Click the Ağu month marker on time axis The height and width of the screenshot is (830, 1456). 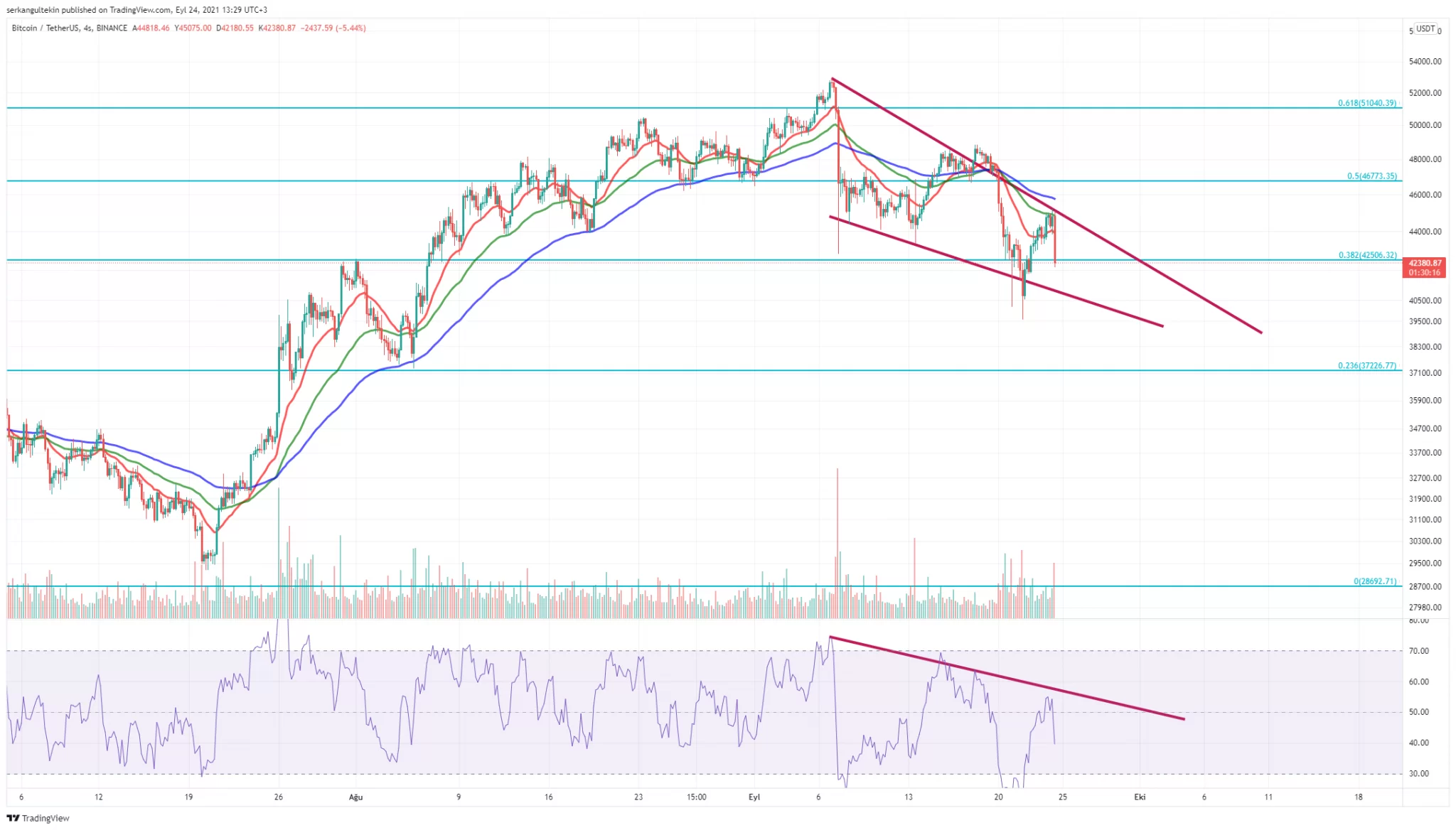[x=355, y=797]
